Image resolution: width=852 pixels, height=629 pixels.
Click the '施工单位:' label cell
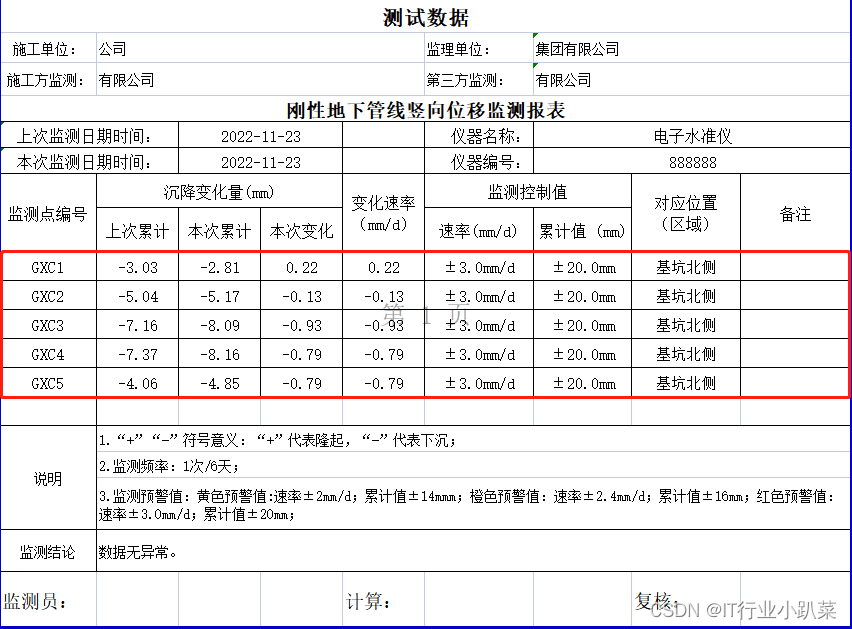48,49
